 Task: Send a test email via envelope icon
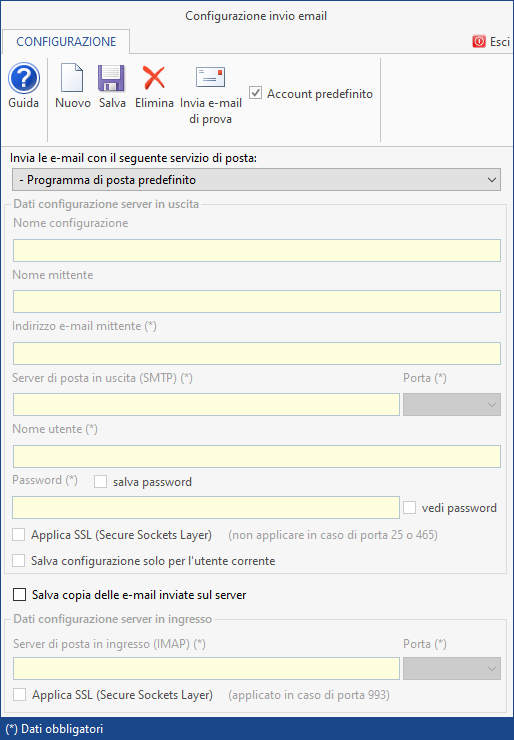click(x=211, y=77)
